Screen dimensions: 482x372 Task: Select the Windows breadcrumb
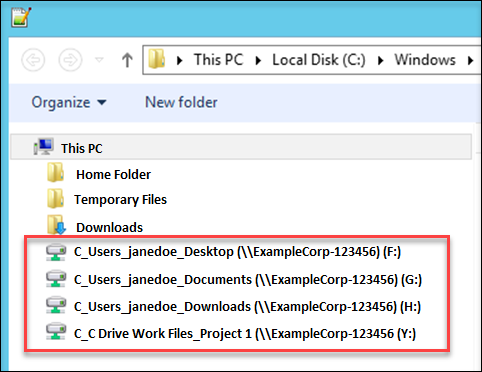(x=425, y=60)
